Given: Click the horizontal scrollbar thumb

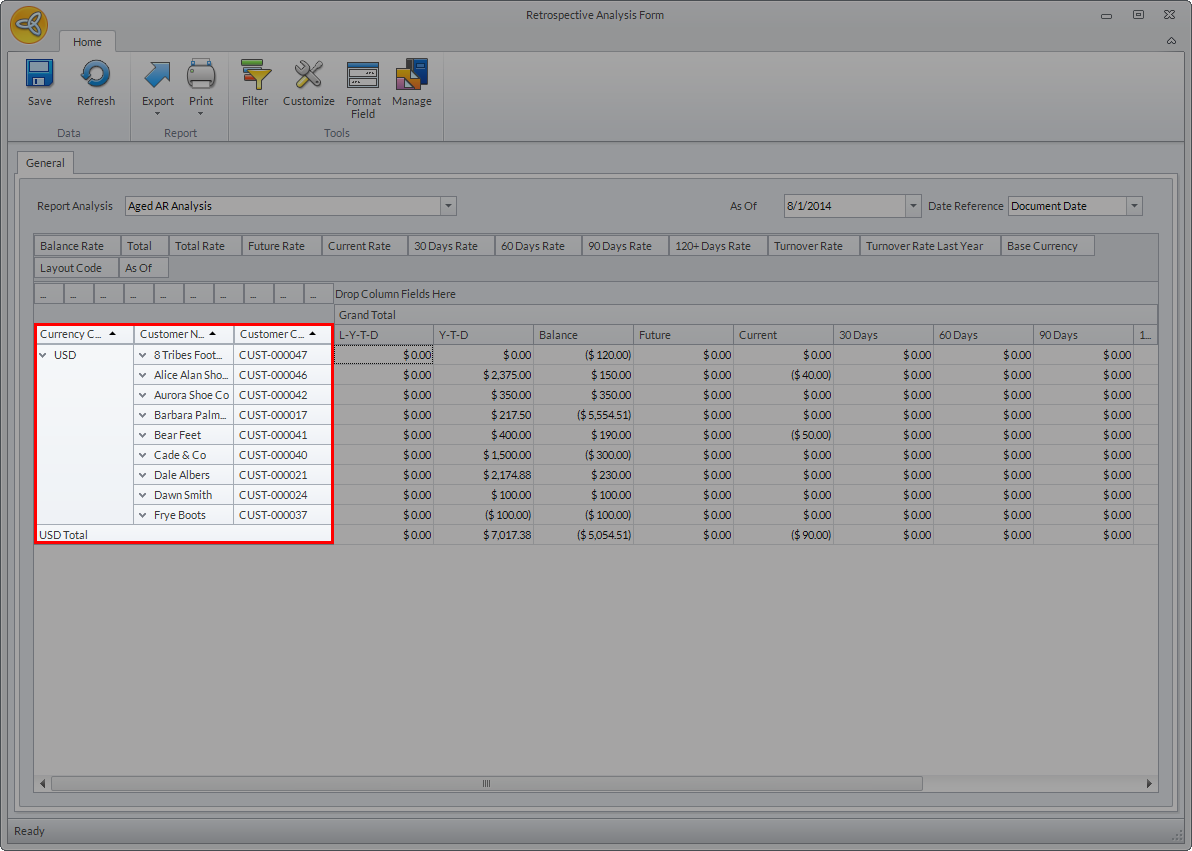Looking at the screenshot, I should [487, 784].
